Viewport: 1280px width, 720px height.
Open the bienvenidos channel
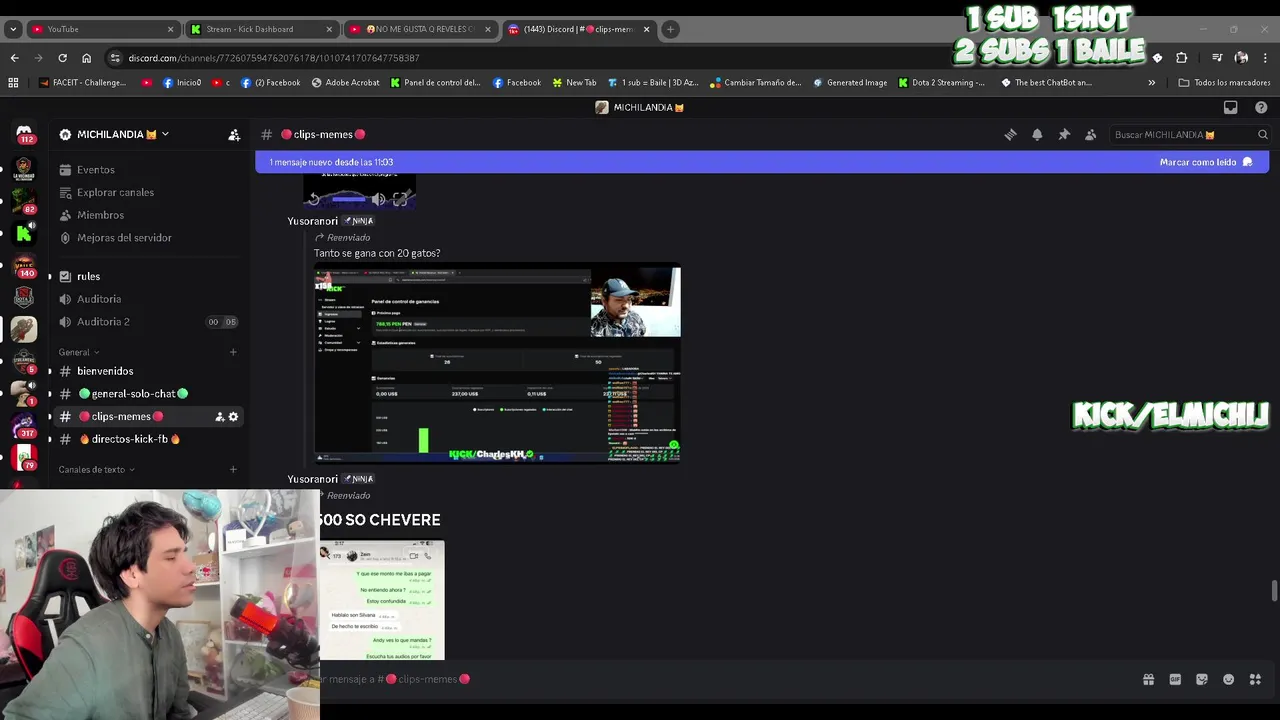(148, 371)
